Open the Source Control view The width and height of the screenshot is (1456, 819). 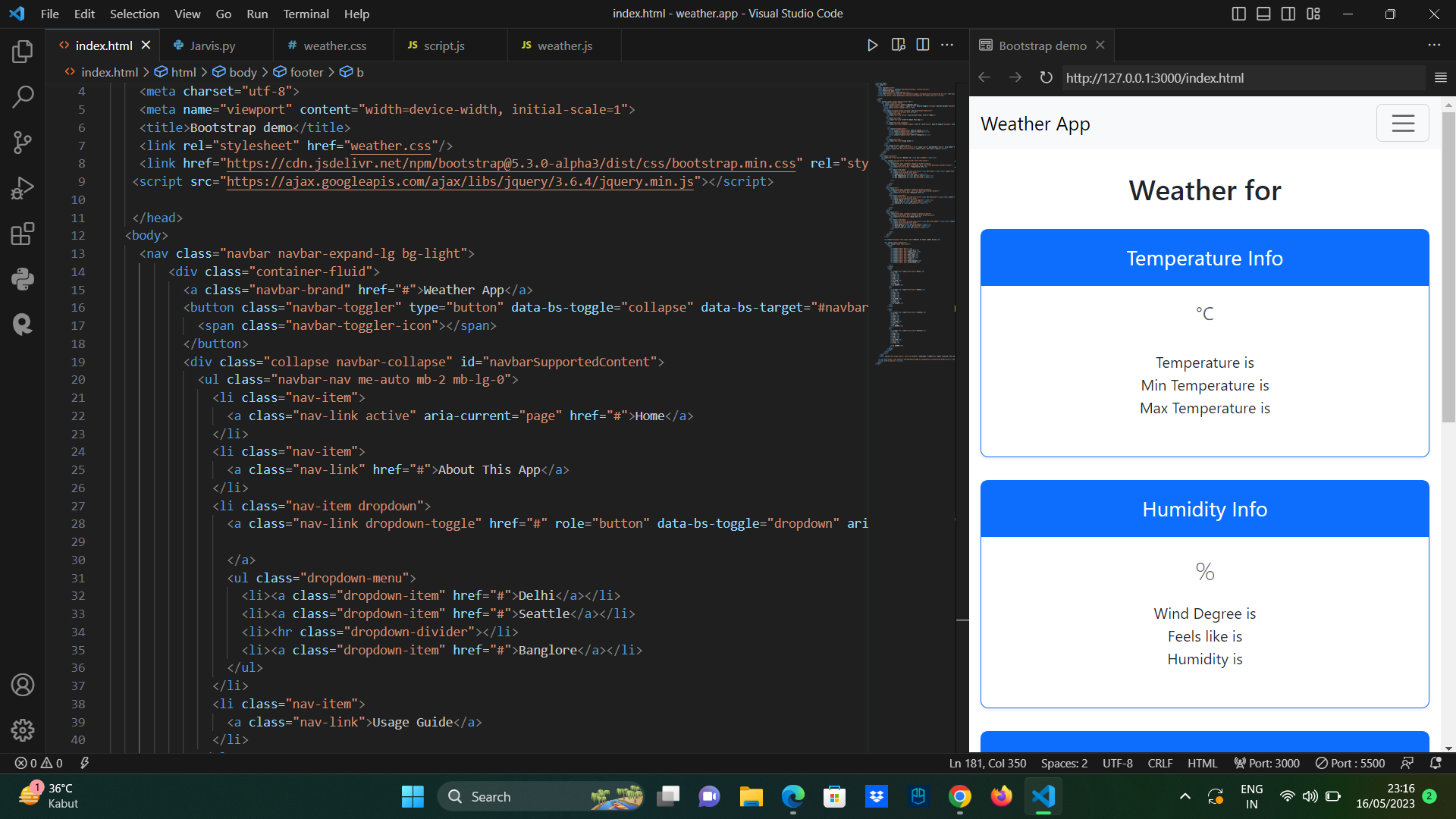(x=23, y=143)
